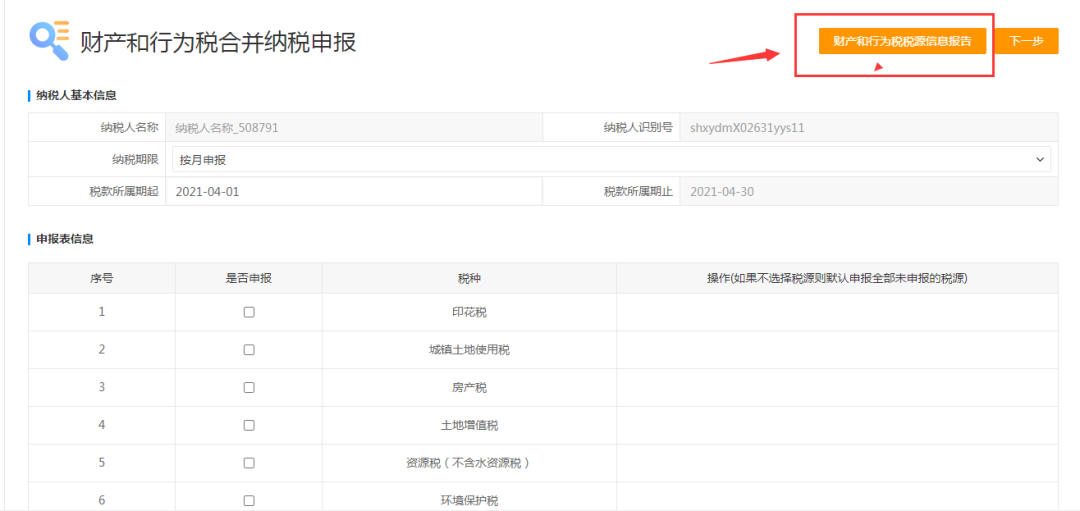This screenshot has height=511, width=1080.
Task: Click the 资源税（不含水资源税） cell
Action: click(469, 463)
